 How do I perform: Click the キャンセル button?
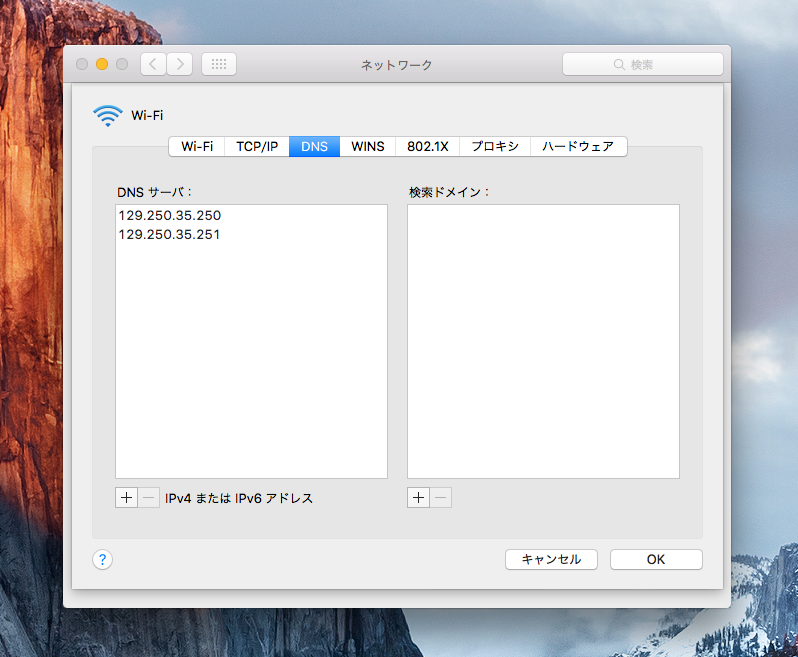(x=551, y=560)
